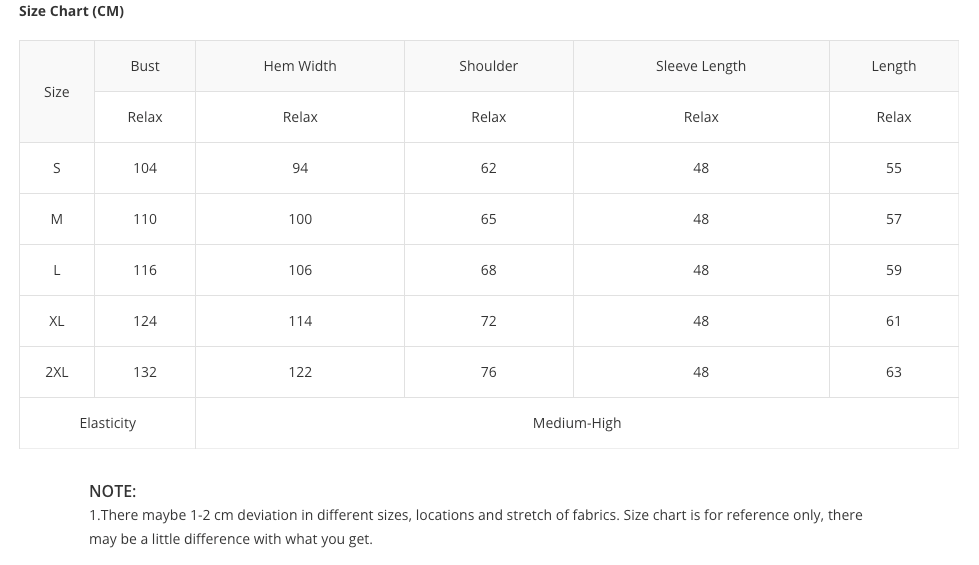Image resolution: width=979 pixels, height=565 pixels.
Task: Click the M size row label
Action: point(57,219)
